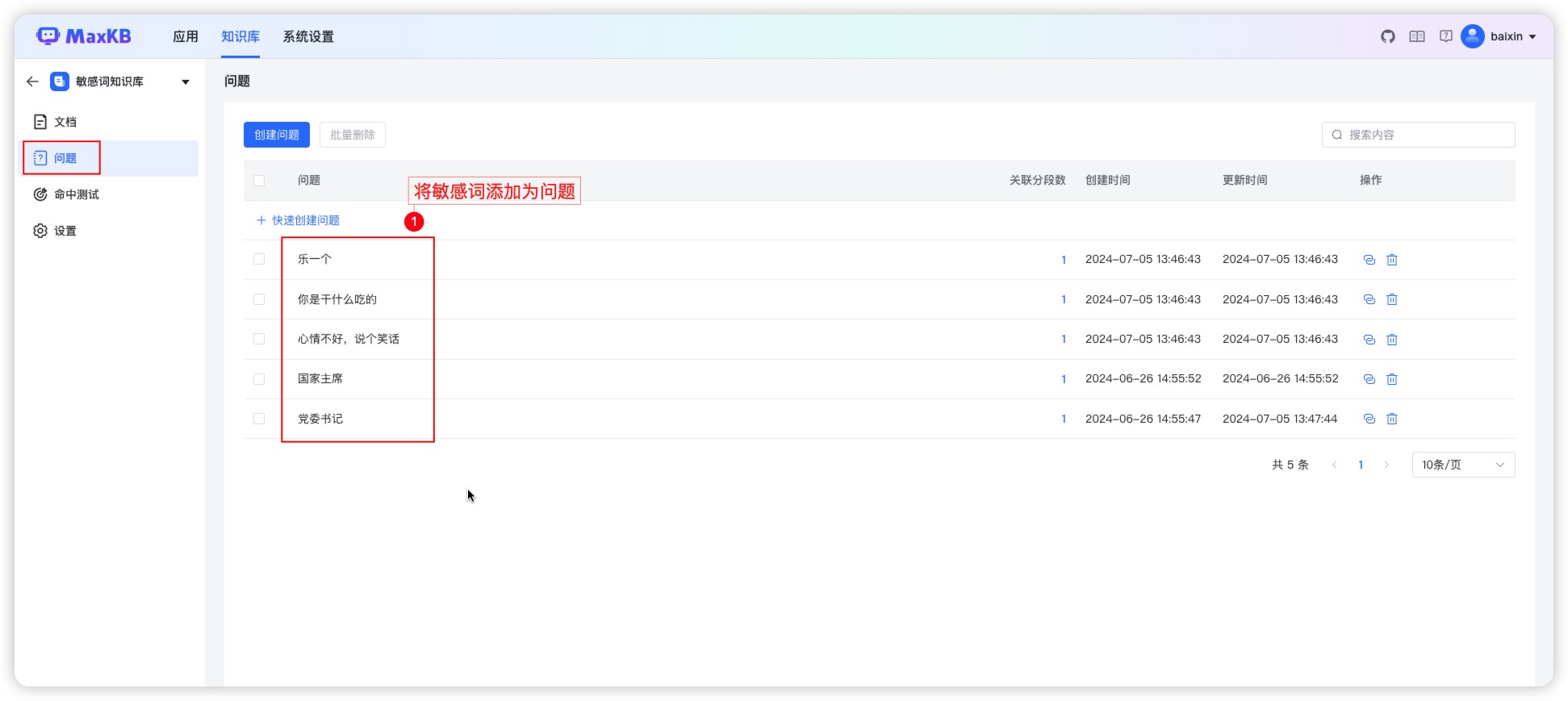This screenshot has width=1568, height=701.
Task: Delete the 心情不好，说个笑话 question
Action: pyautogui.click(x=1392, y=340)
